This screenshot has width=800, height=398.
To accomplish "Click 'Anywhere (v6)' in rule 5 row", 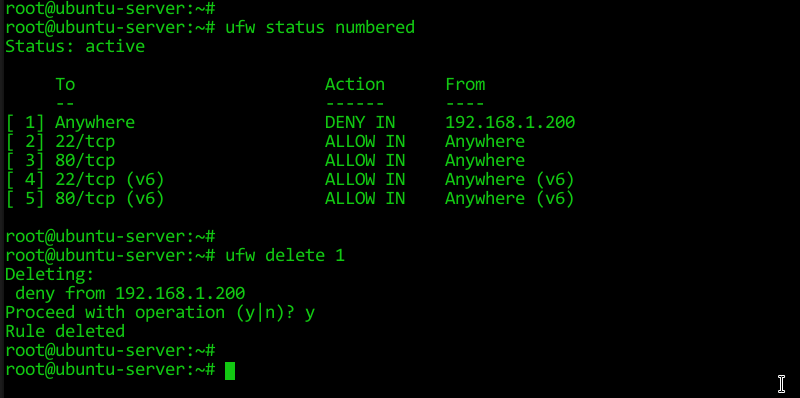I will point(510,198).
